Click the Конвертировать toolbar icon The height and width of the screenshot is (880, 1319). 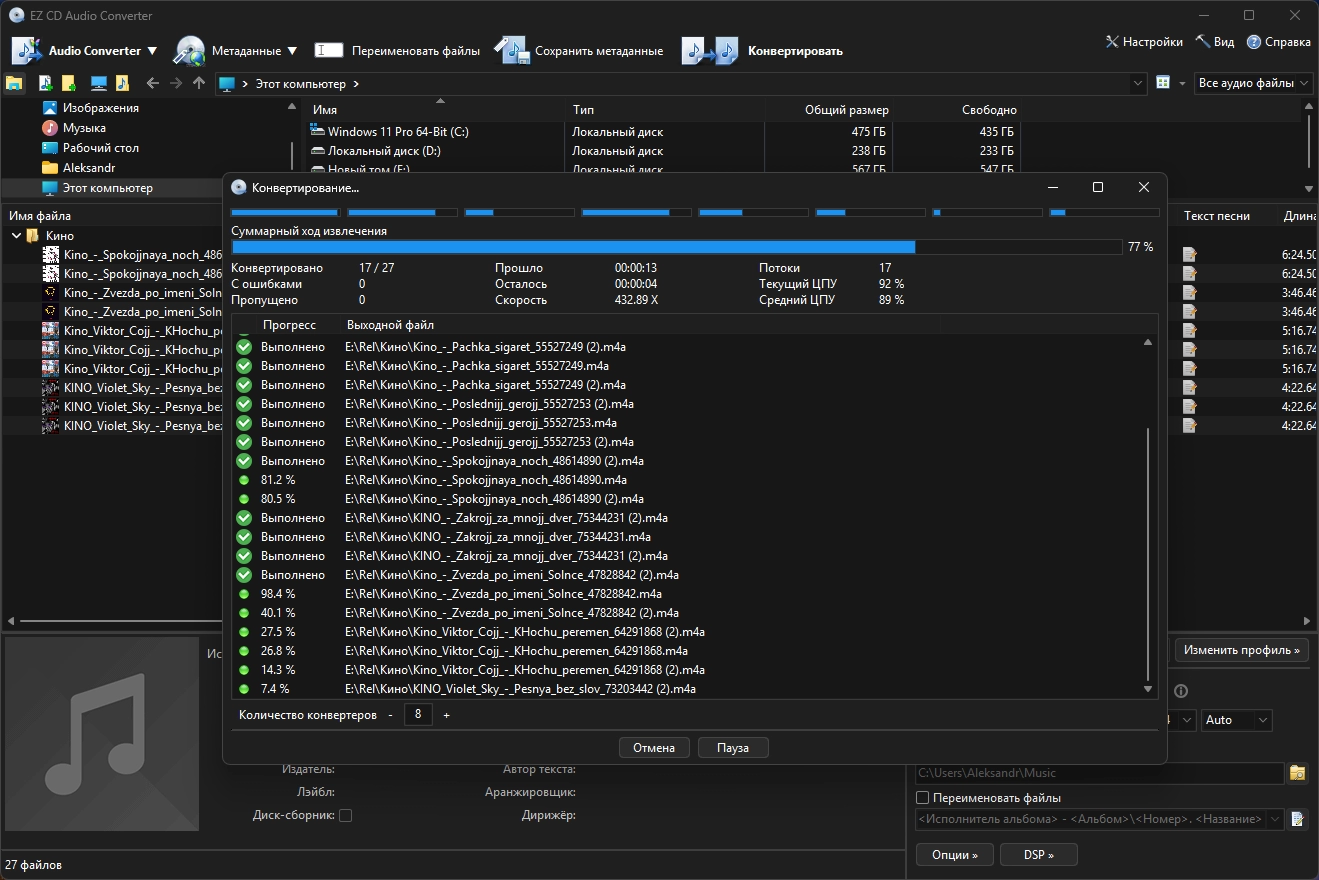point(709,51)
